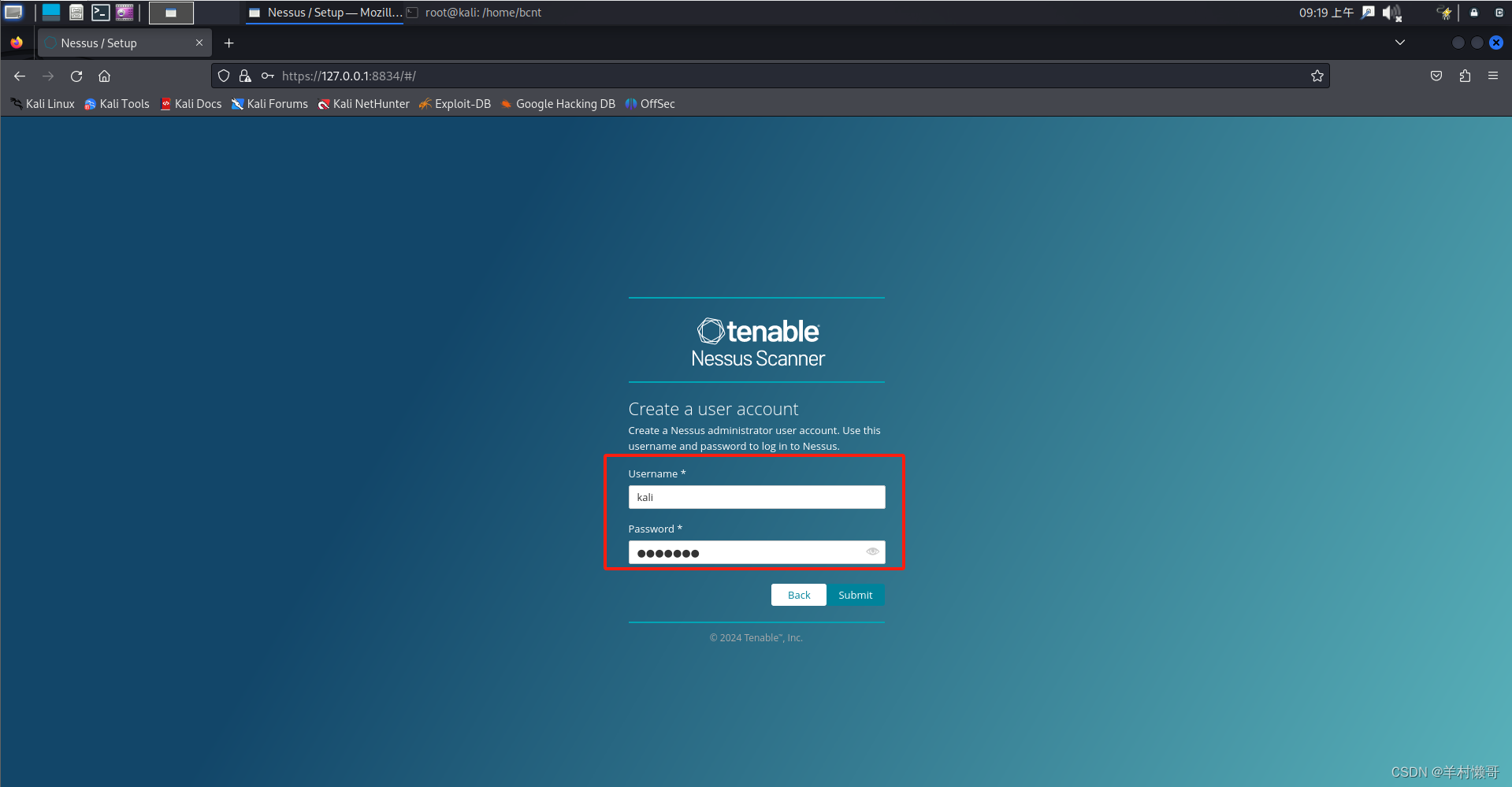Click the clock showing 09:19
The image size is (1512, 787).
(1326, 13)
